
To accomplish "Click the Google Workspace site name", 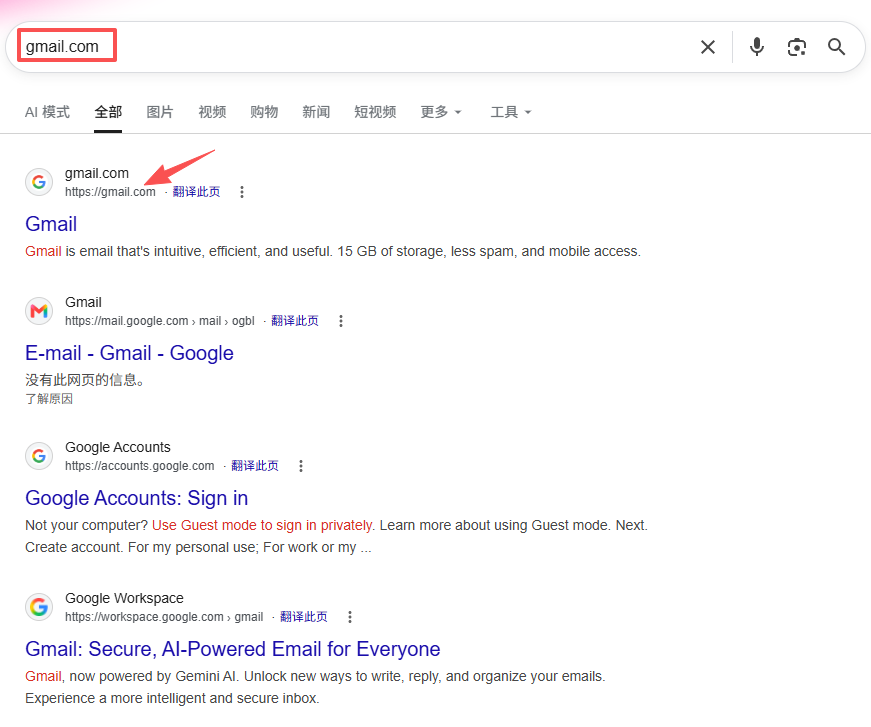I will pyautogui.click(x=124, y=598).
